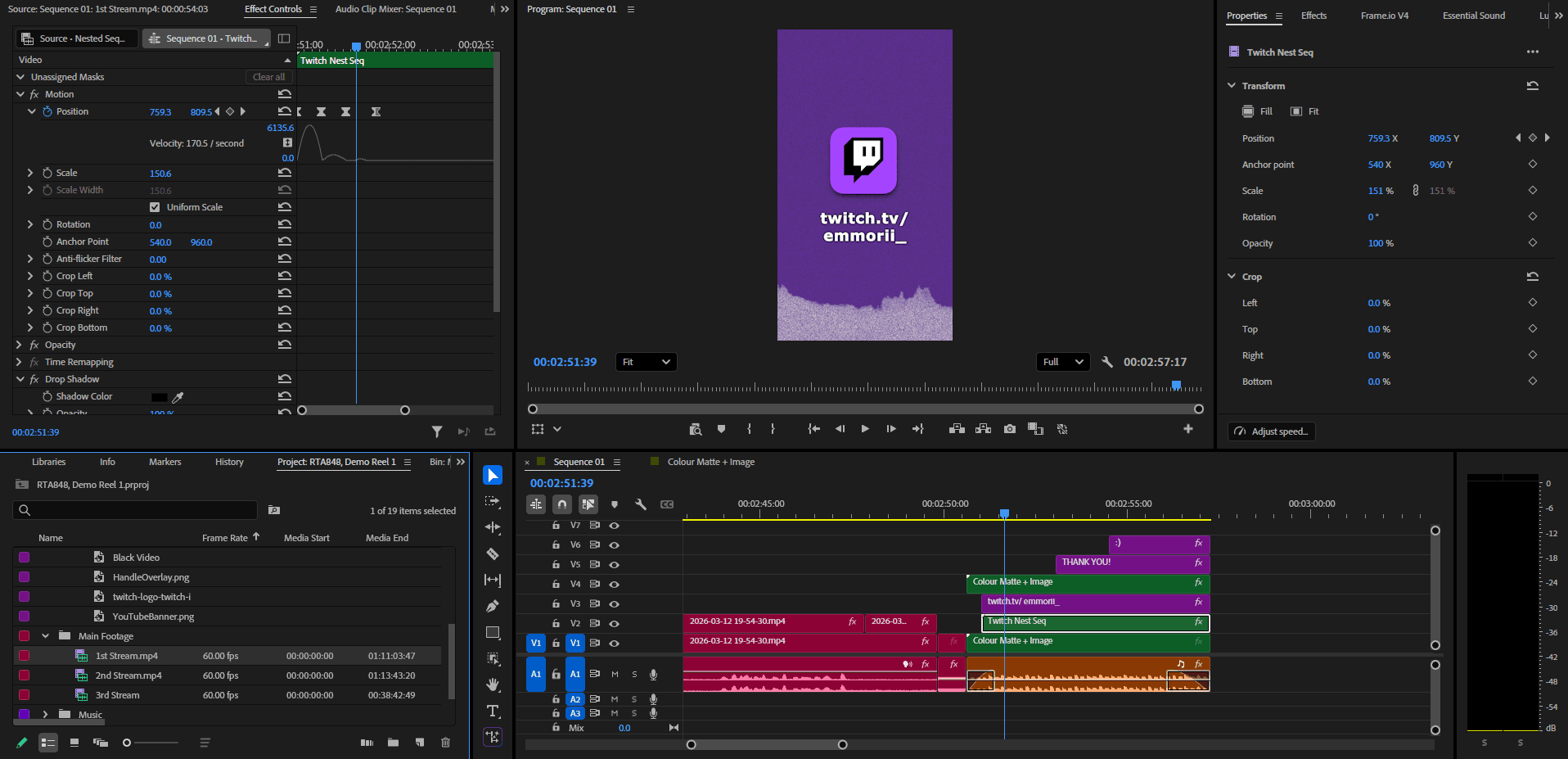Select the Track Select Forward tool
The image size is (1568, 759).
(x=493, y=501)
